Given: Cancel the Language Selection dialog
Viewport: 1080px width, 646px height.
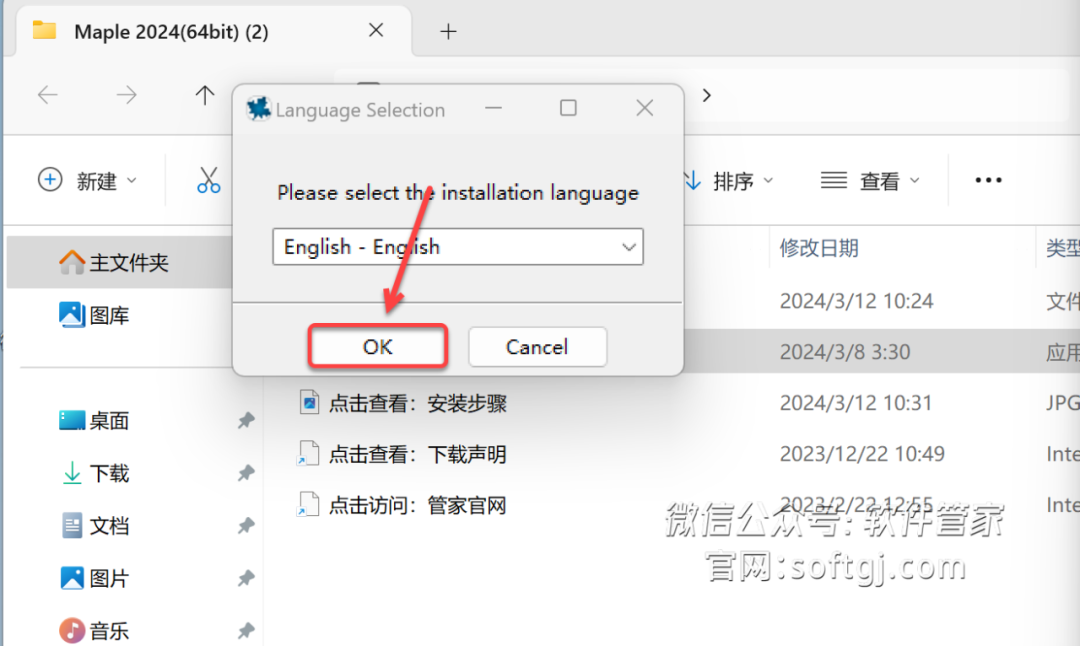Looking at the screenshot, I should pyautogui.click(x=537, y=346).
